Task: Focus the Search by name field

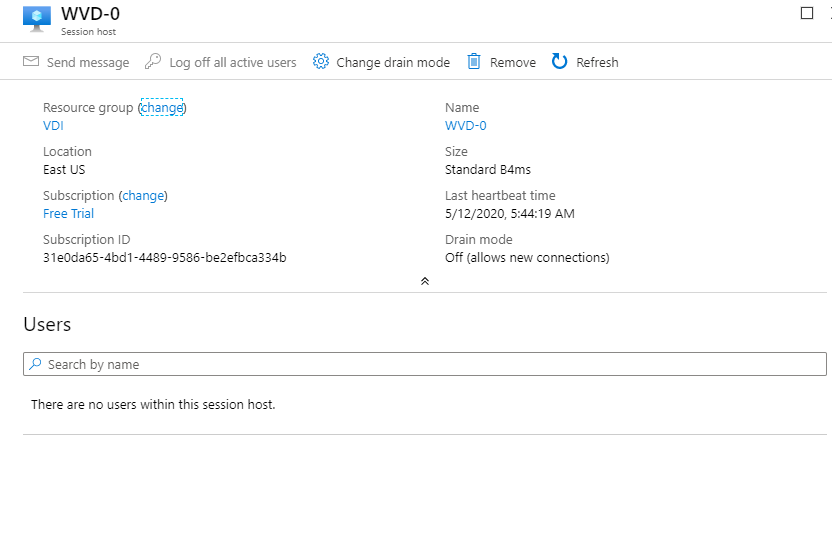Action: click(x=424, y=364)
